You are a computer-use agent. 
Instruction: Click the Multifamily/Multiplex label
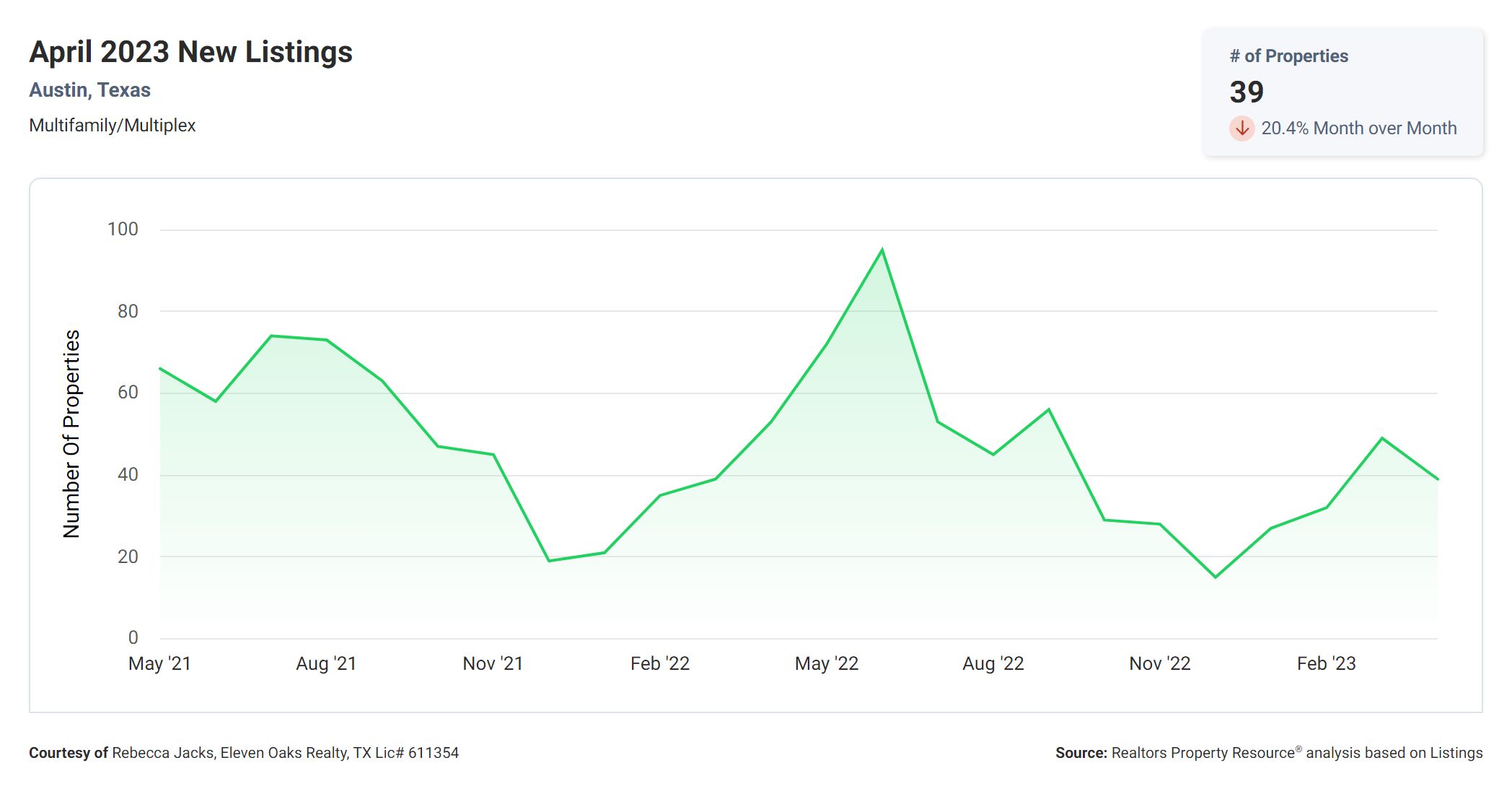click(112, 126)
